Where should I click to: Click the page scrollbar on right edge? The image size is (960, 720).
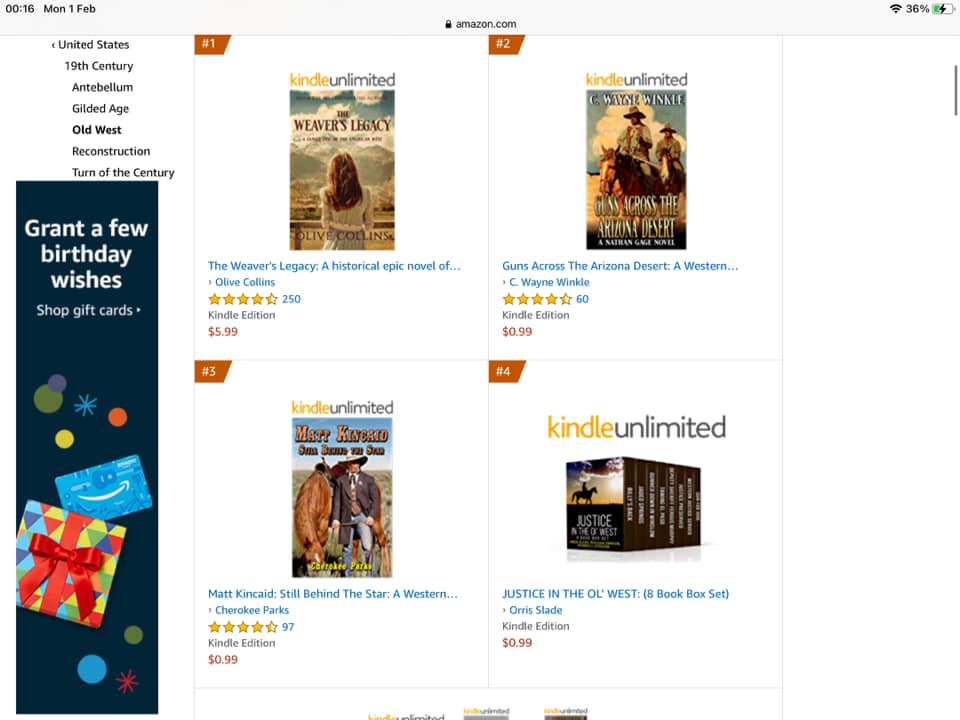955,90
